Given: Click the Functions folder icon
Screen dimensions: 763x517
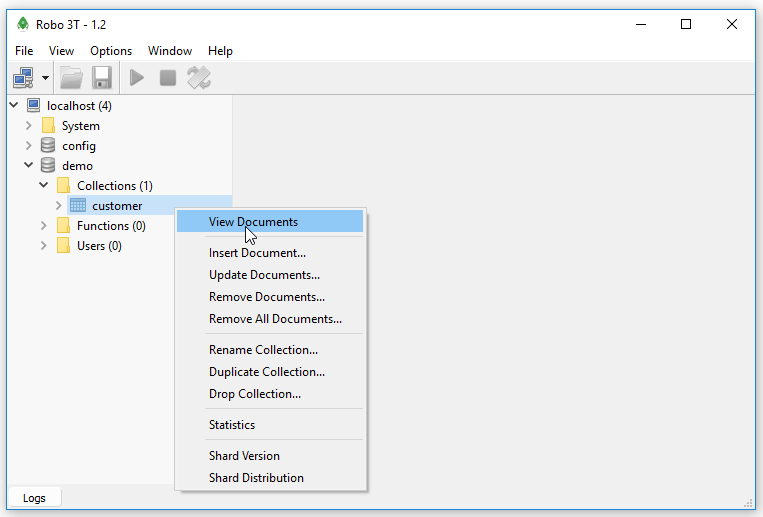Looking at the screenshot, I should [63, 225].
